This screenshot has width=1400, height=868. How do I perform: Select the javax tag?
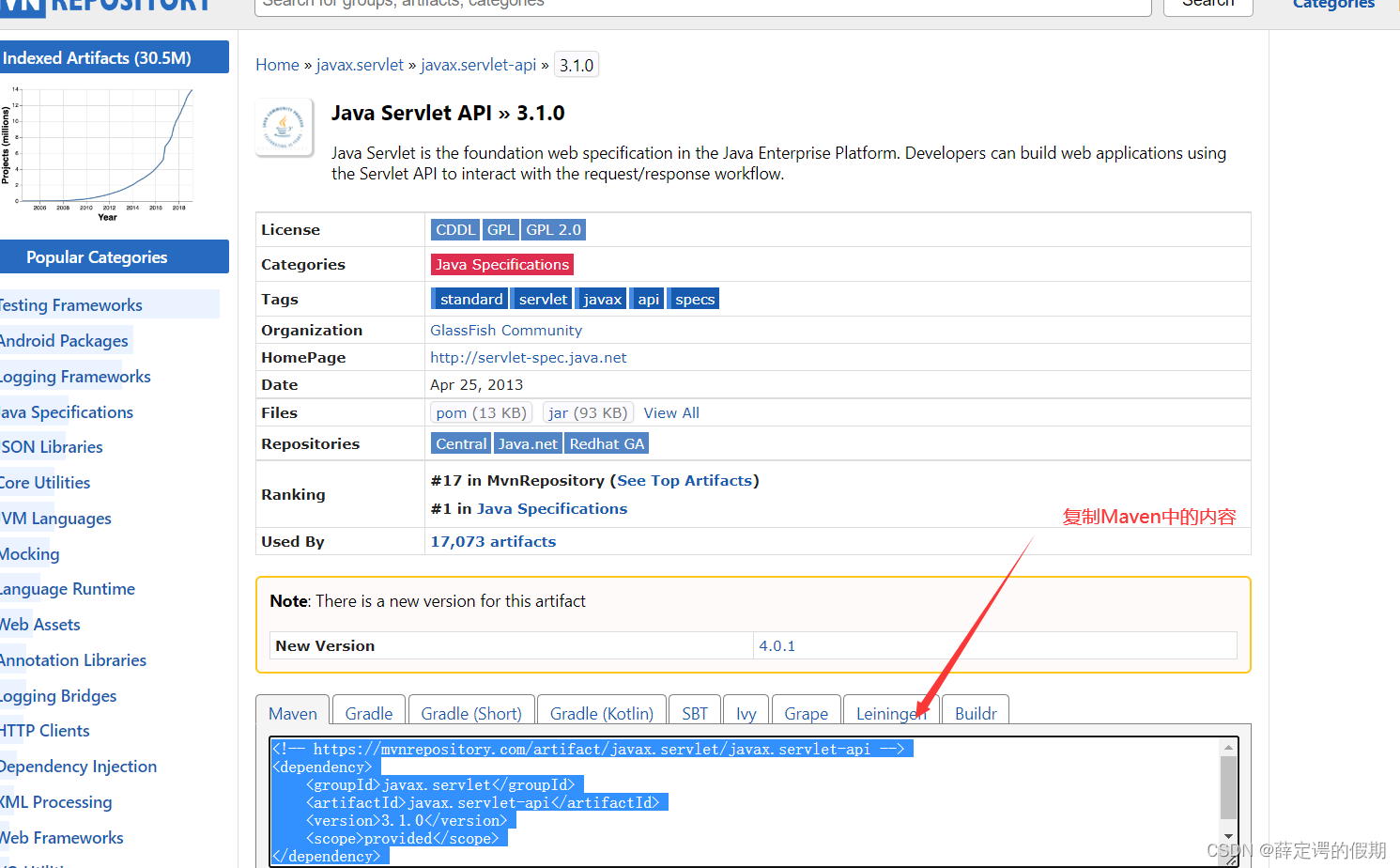click(601, 300)
